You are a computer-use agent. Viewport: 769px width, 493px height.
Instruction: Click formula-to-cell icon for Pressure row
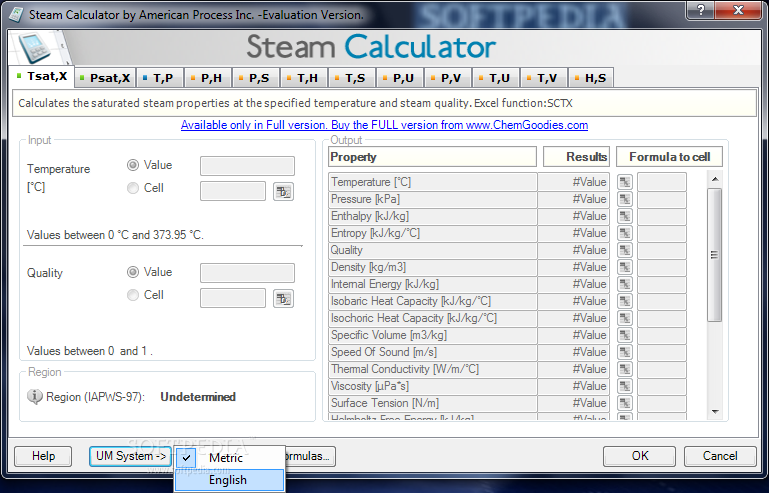tap(625, 199)
